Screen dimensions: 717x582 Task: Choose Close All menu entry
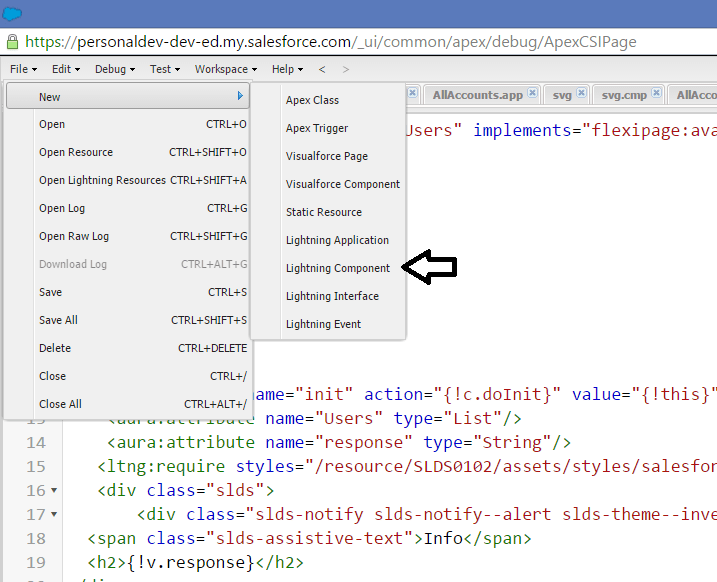(x=128, y=404)
